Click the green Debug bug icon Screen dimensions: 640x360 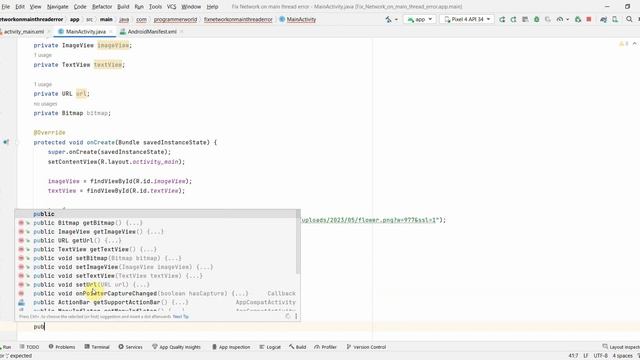[536, 19]
